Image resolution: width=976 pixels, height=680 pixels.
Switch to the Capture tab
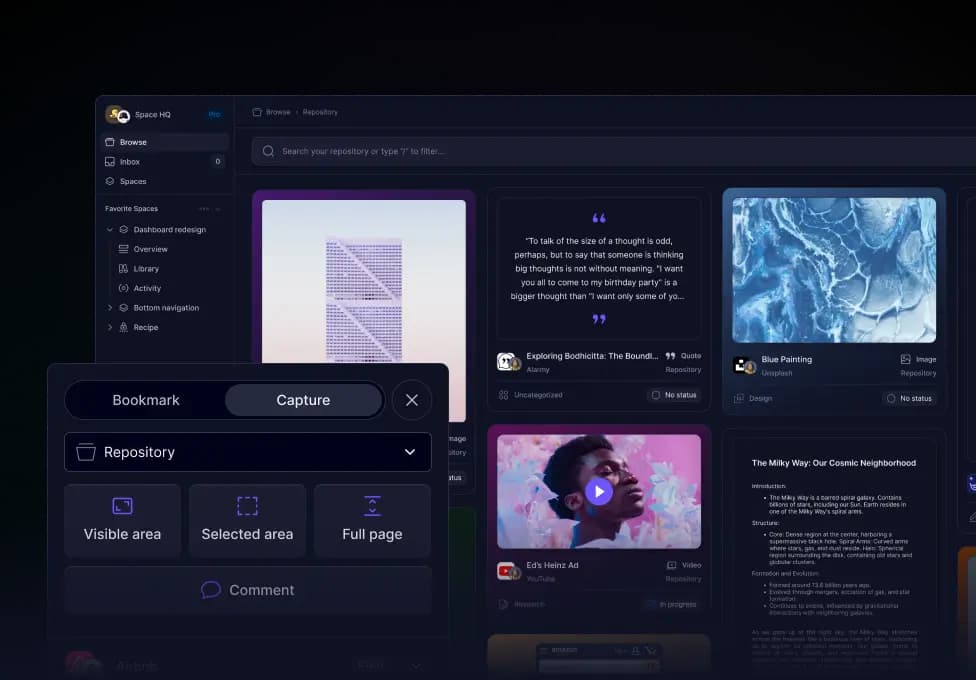[x=303, y=400]
